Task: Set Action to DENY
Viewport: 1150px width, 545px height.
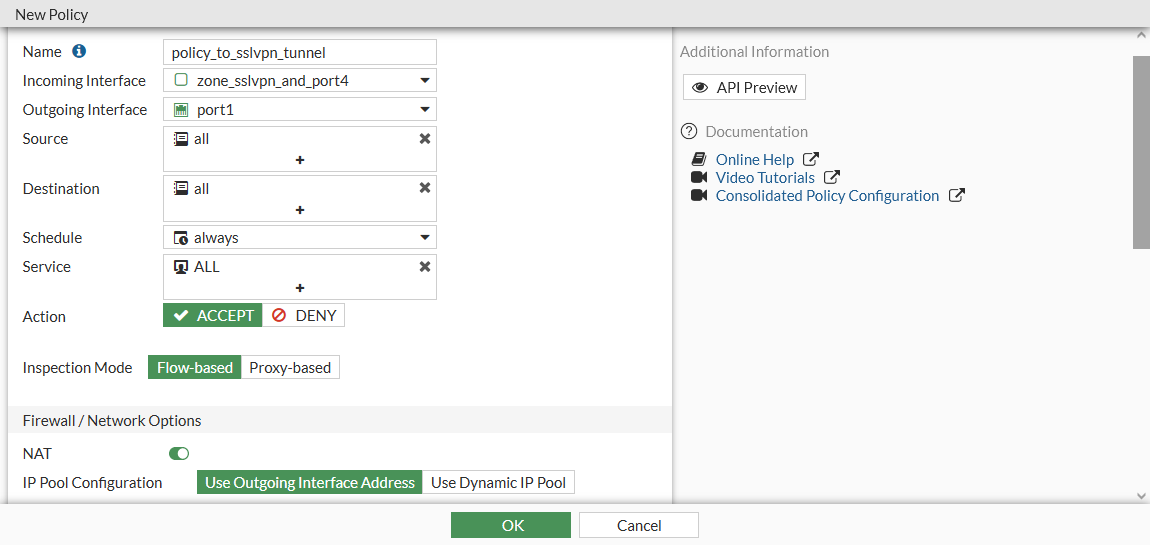Action: 304,316
